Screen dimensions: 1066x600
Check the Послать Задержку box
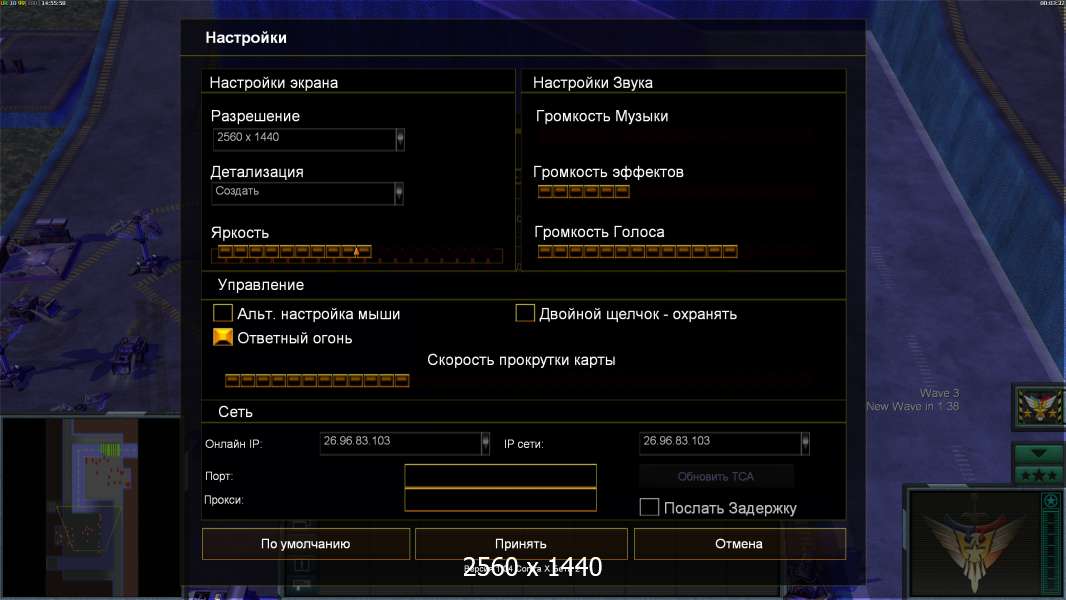[x=649, y=507]
